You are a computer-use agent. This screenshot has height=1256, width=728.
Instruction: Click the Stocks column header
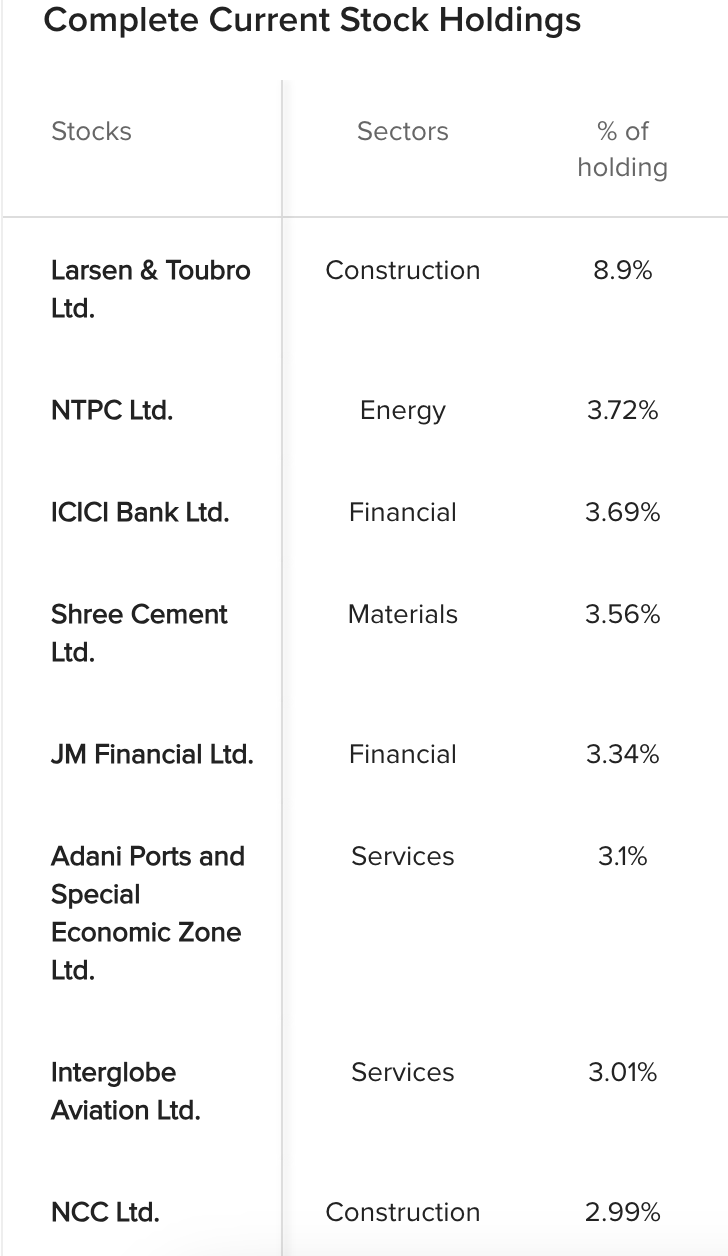coord(91,131)
